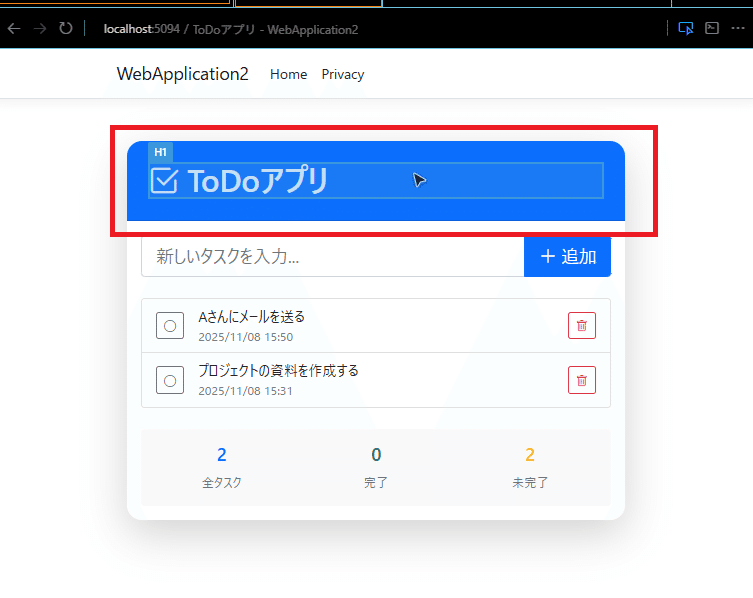The width and height of the screenshot is (753, 598).
Task: Navigate to the Privacy menu item
Action: pyautogui.click(x=343, y=74)
